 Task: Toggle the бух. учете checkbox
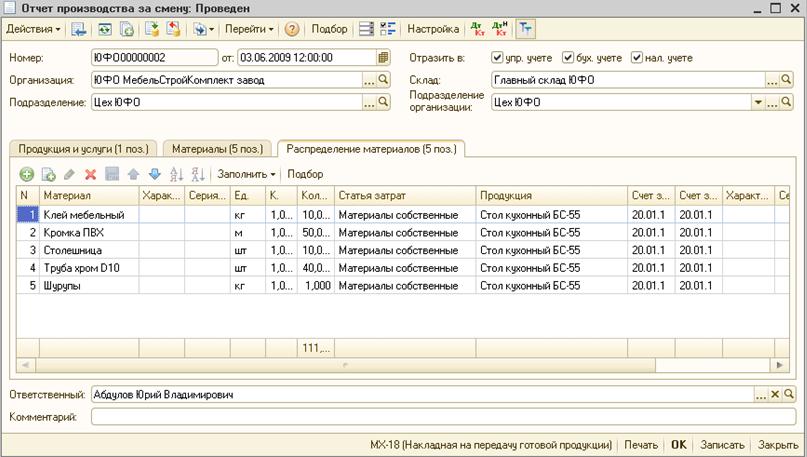(568, 58)
